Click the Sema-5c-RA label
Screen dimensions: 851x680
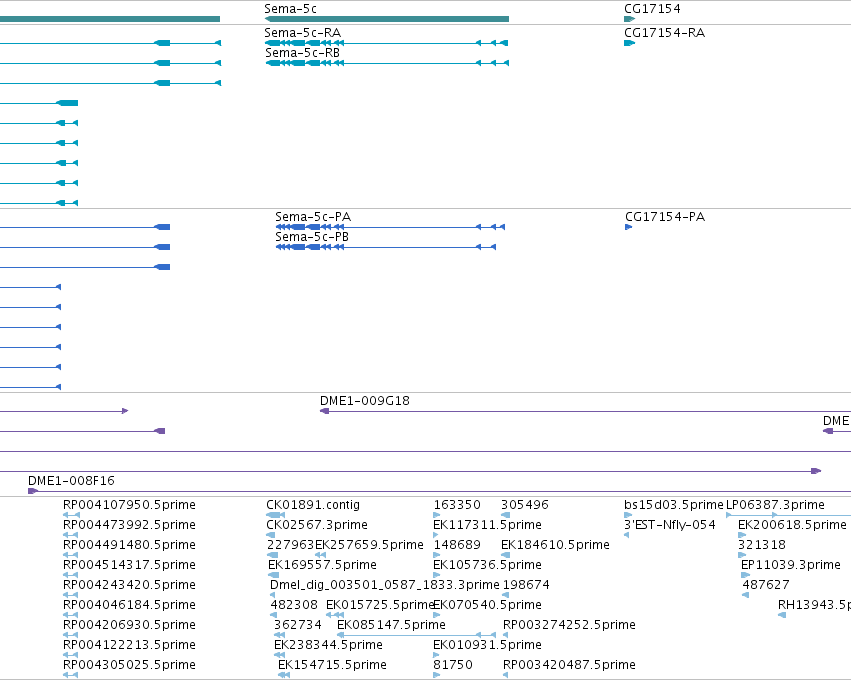tap(303, 33)
